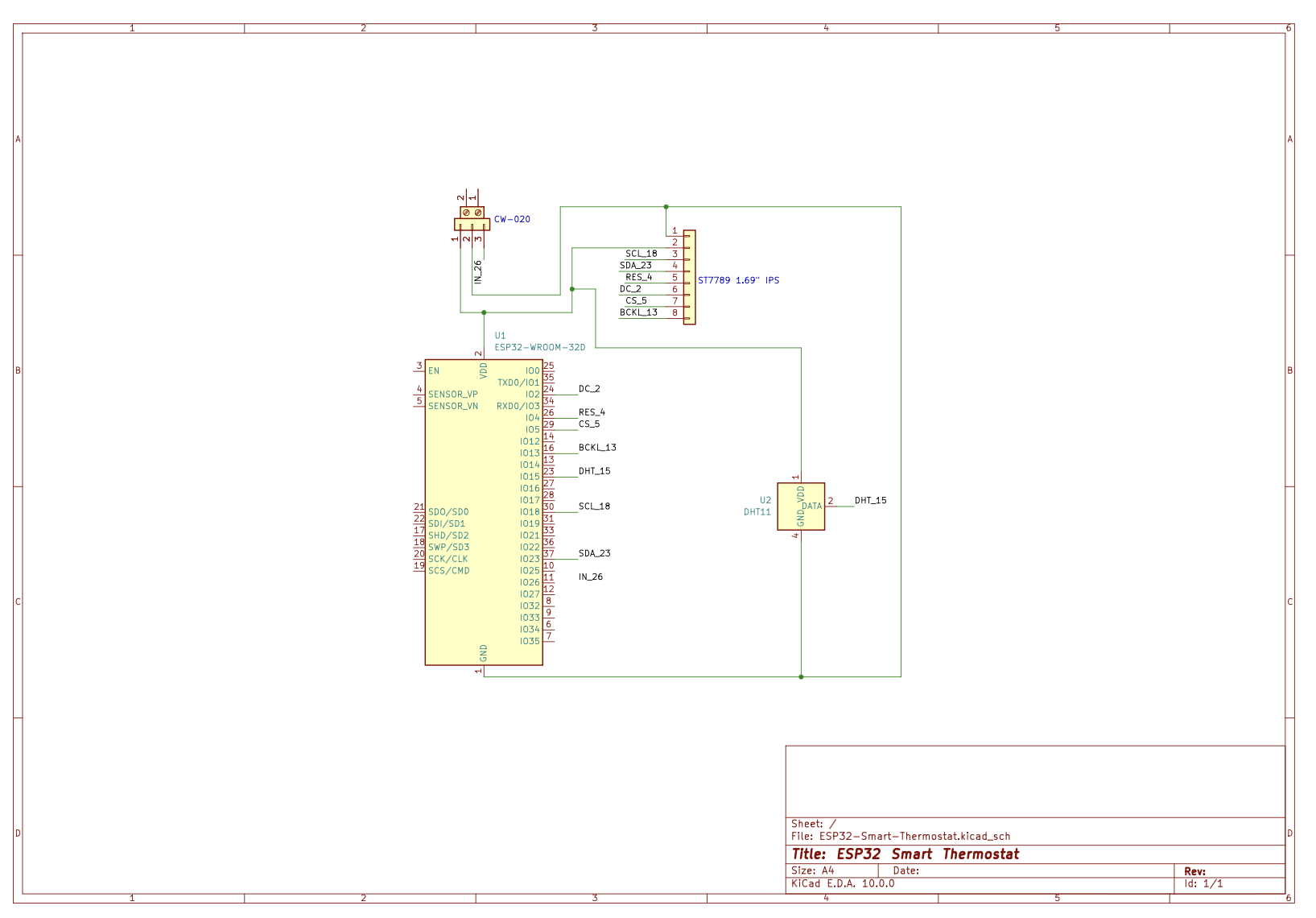This screenshot has height=918, width=1316.
Task: Click the Rev: field in title block
Action: [x=1194, y=871]
